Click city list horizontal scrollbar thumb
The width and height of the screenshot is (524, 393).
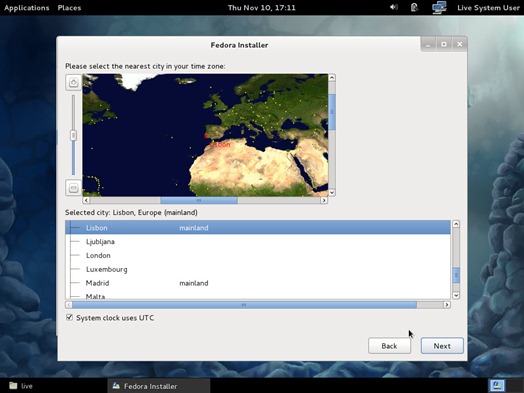(244, 305)
